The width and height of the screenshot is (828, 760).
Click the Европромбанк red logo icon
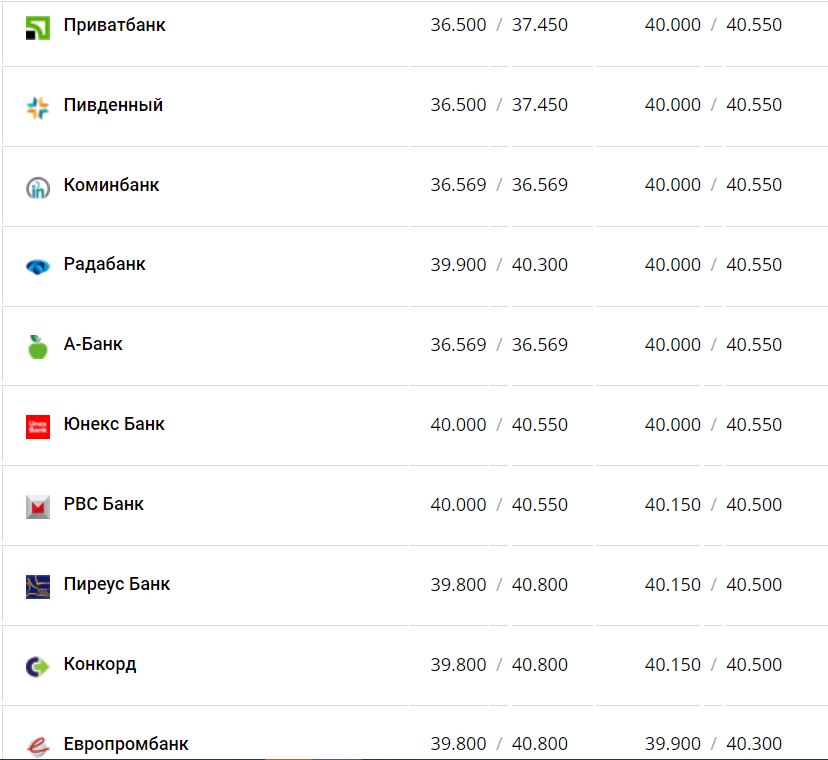pyautogui.click(x=38, y=745)
